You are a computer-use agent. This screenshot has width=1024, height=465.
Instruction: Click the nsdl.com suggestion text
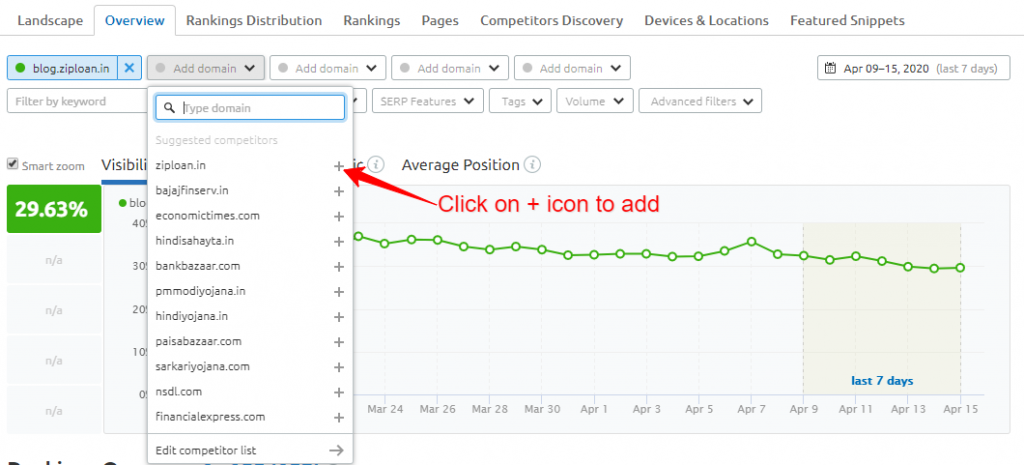click(178, 391)
